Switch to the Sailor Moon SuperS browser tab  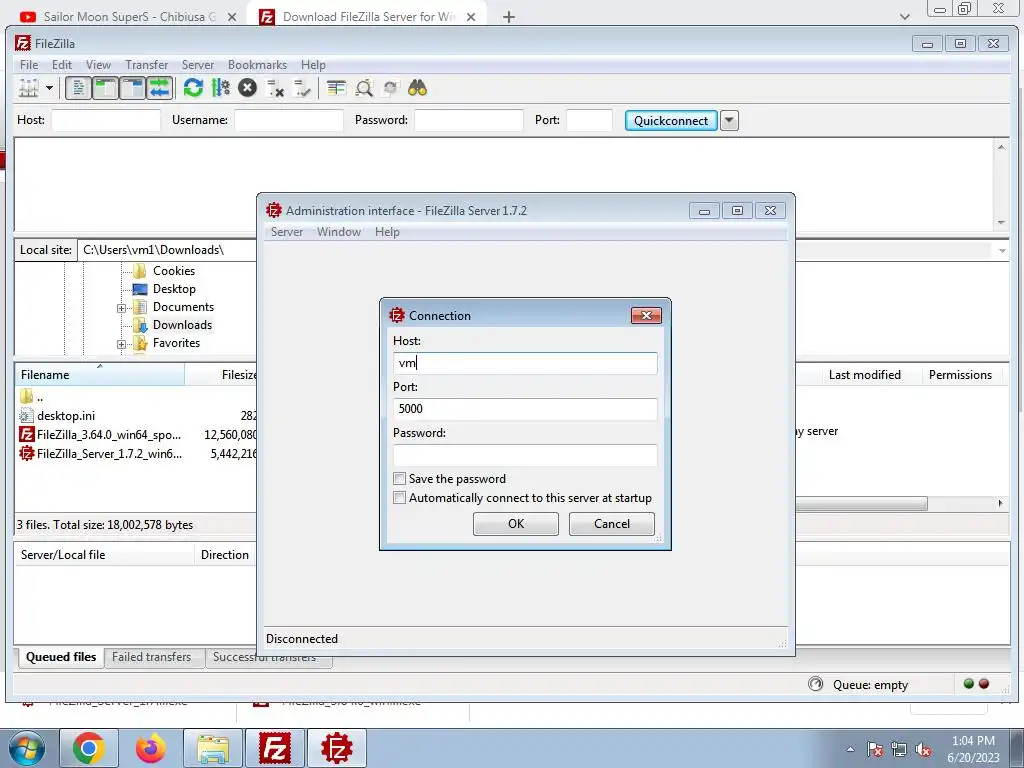129,17
